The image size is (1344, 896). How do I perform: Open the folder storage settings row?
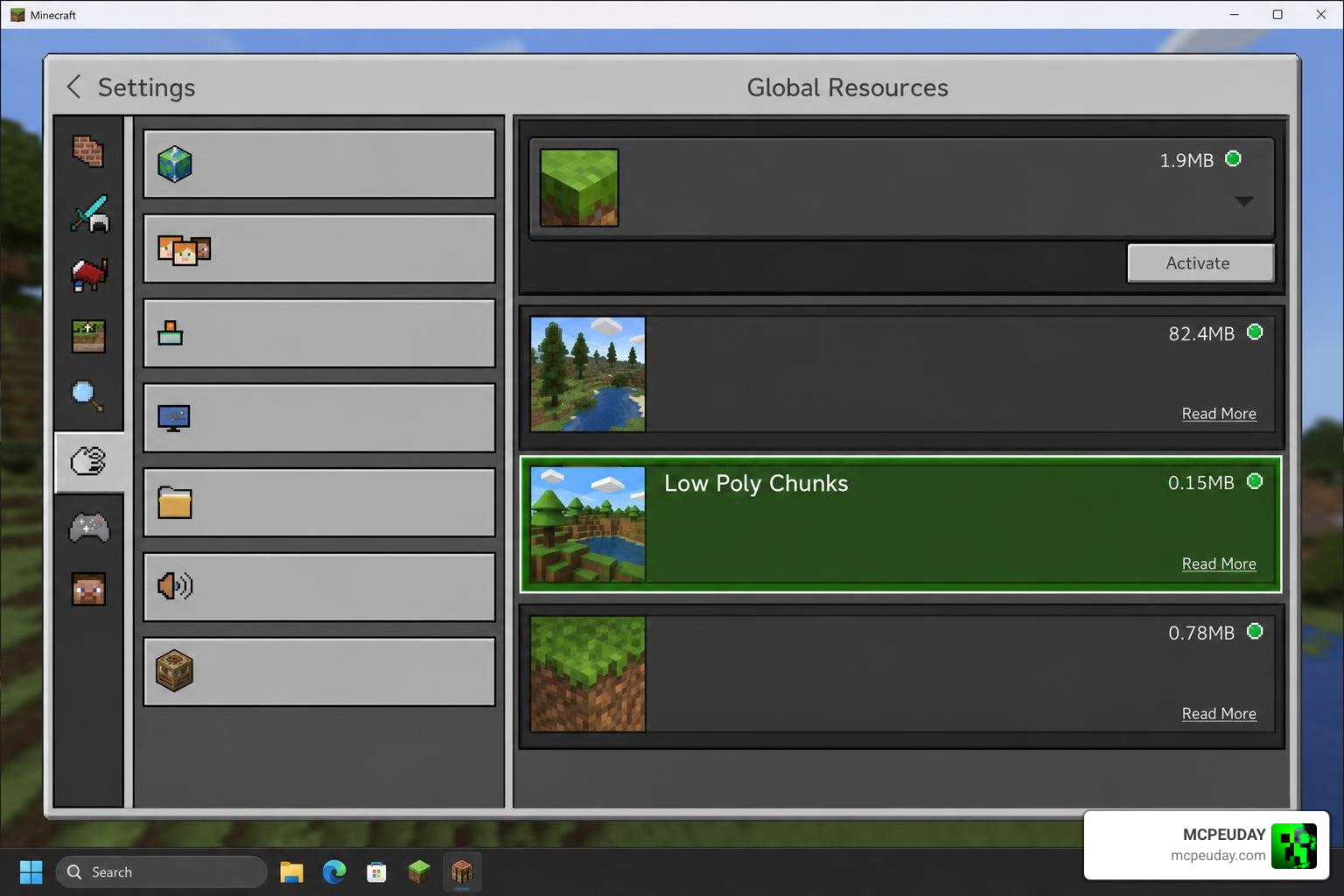tap(319, 503)
